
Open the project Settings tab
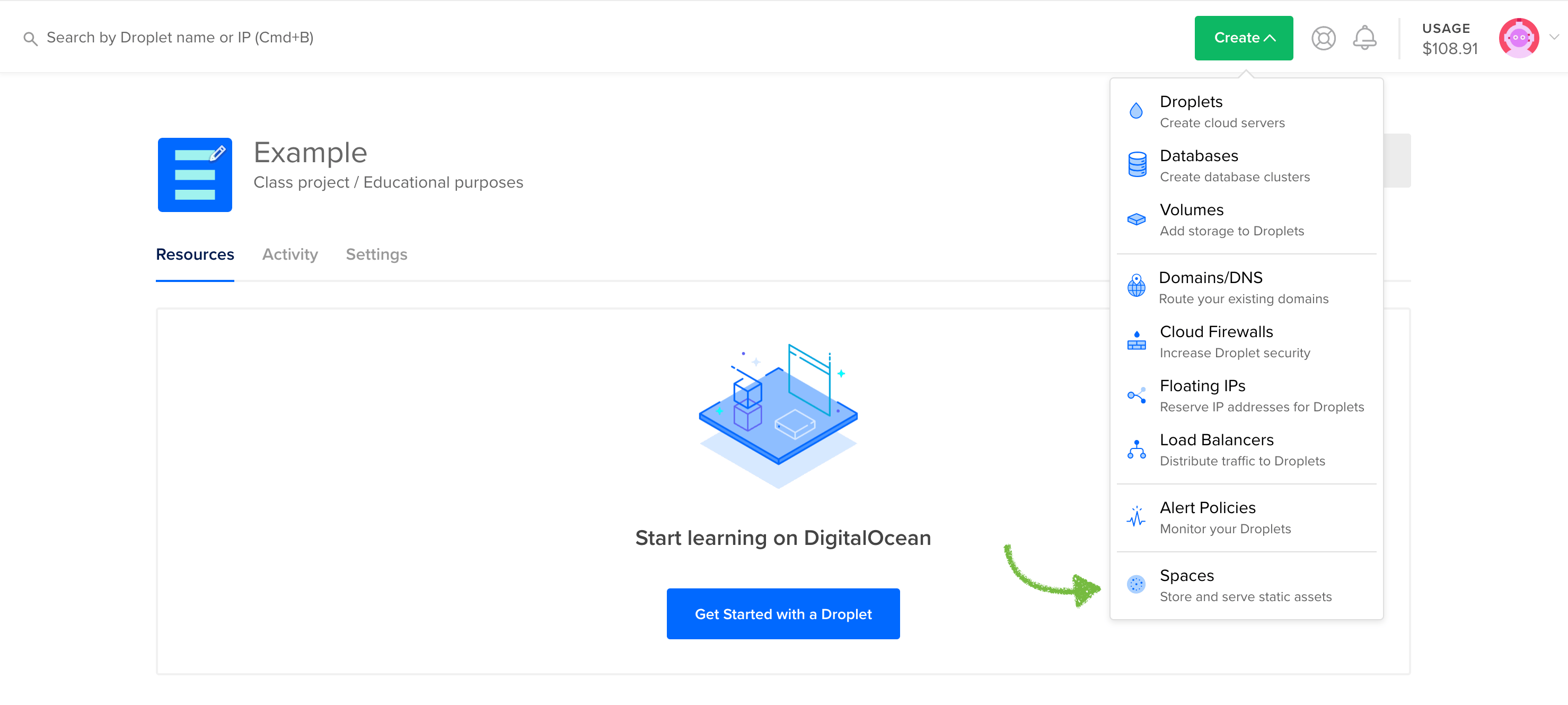point(376,254)
